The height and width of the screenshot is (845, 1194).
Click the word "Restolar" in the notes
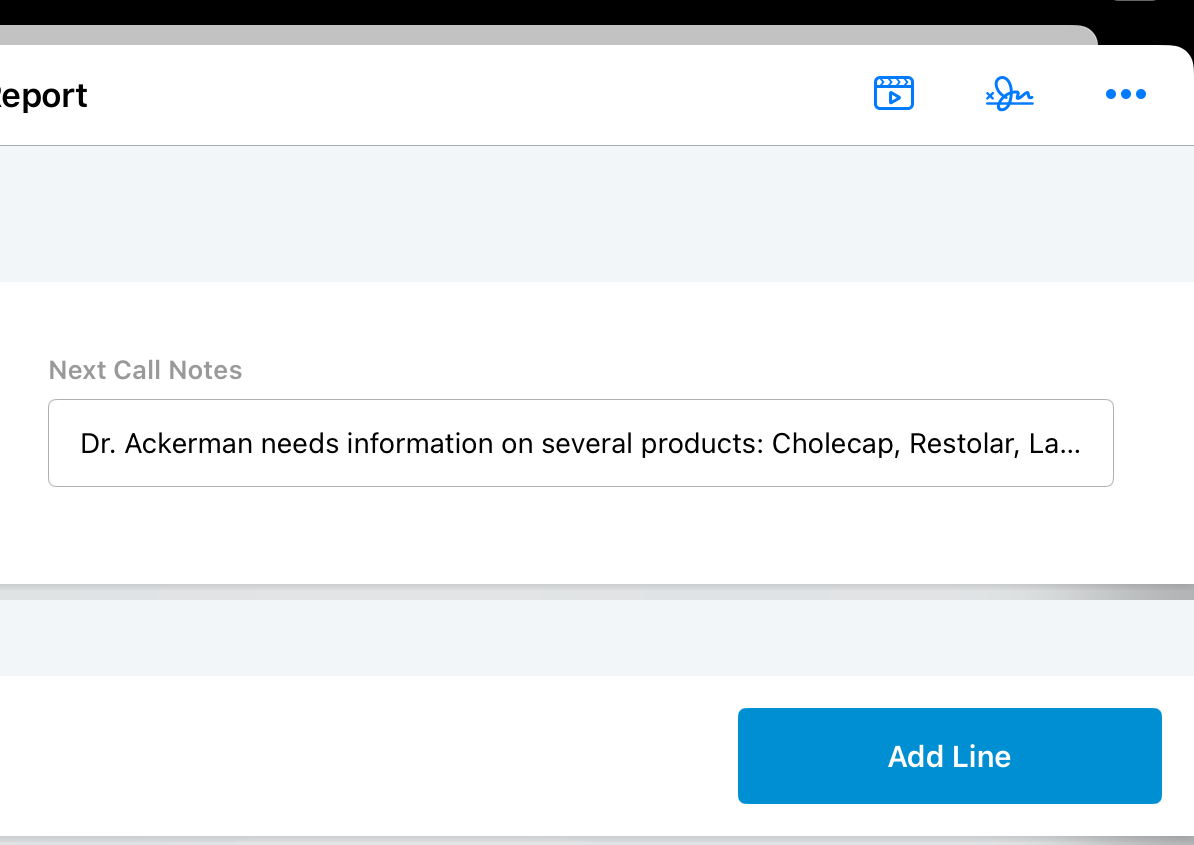962,443
